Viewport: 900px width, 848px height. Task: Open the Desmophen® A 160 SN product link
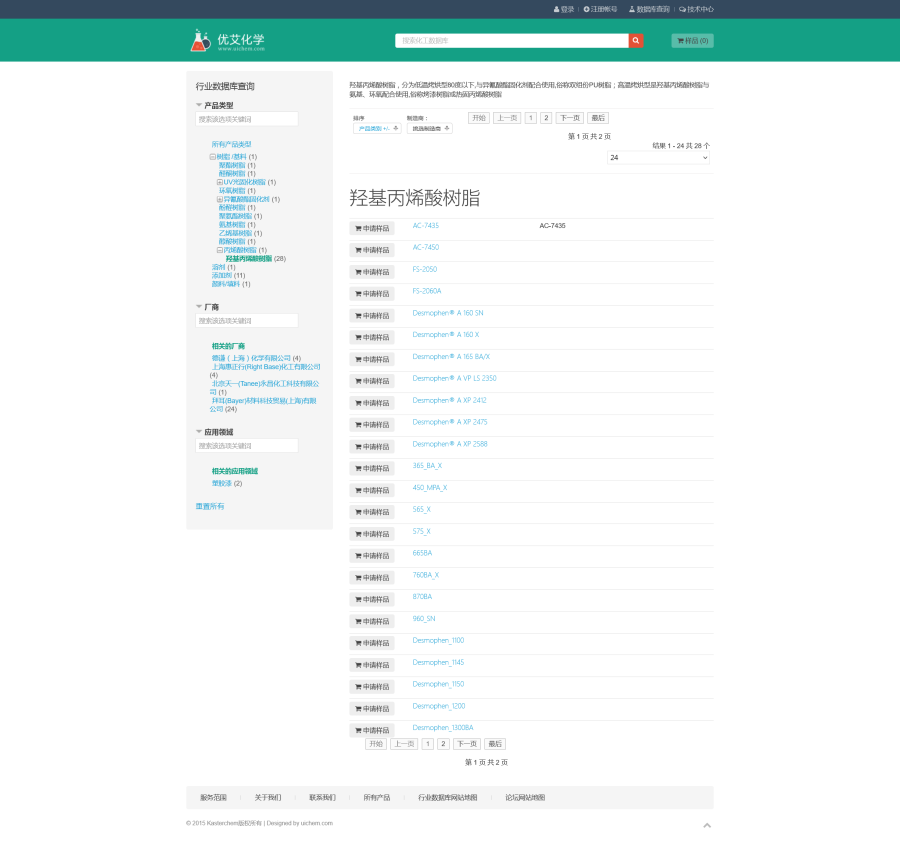coord(447,313)
